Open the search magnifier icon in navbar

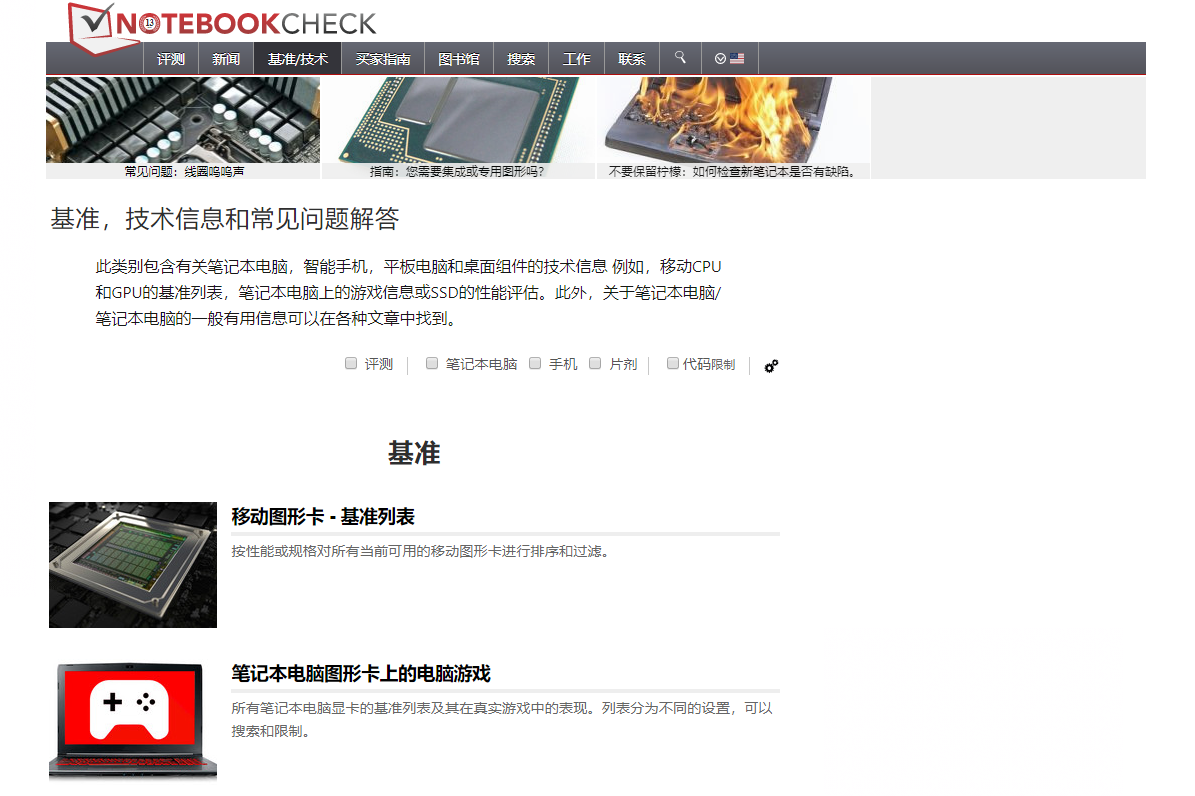pos(680,58)
